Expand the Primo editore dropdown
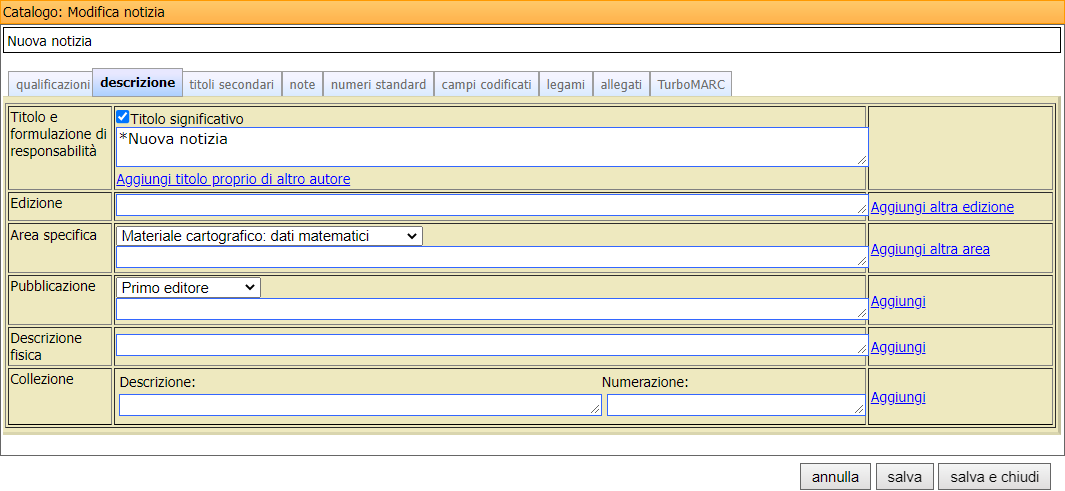Screen dimensions: 1065x491 click(187, 288)
